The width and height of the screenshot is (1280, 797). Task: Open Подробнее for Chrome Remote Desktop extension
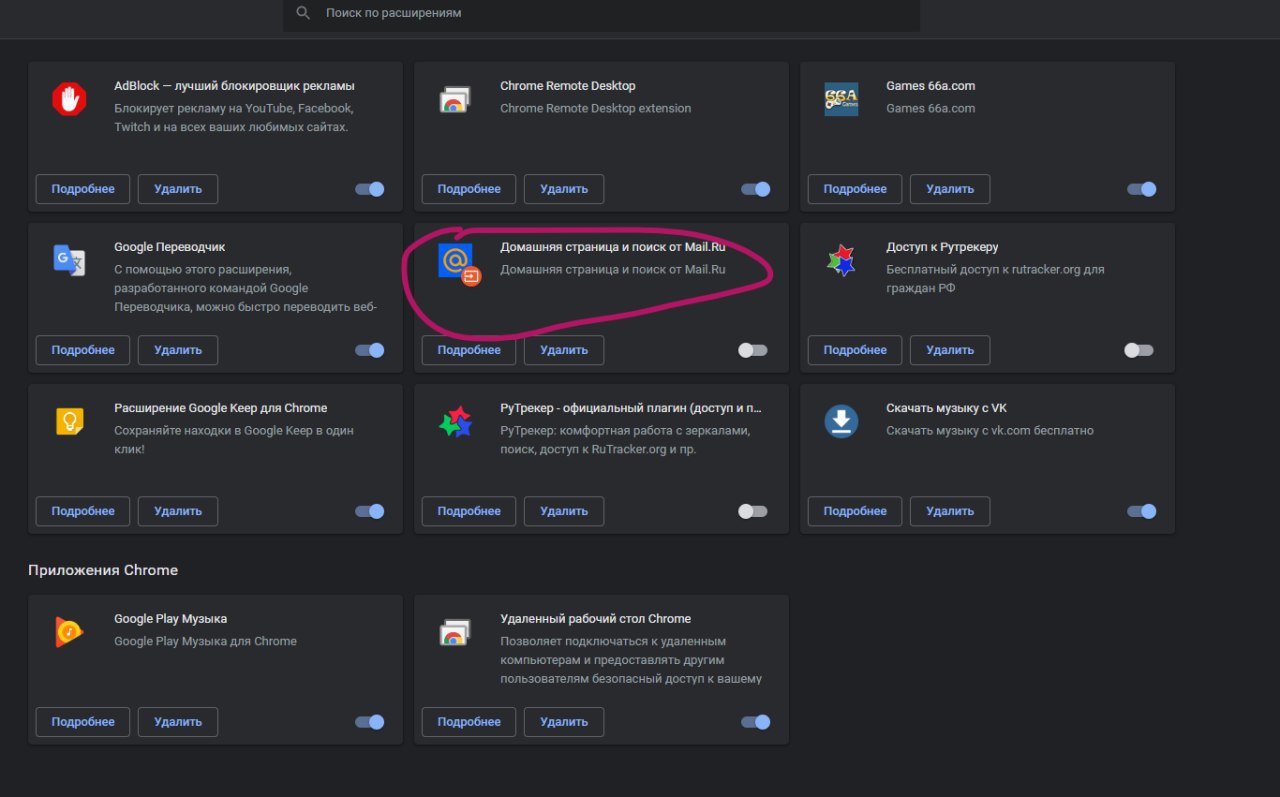coord(469,189)
